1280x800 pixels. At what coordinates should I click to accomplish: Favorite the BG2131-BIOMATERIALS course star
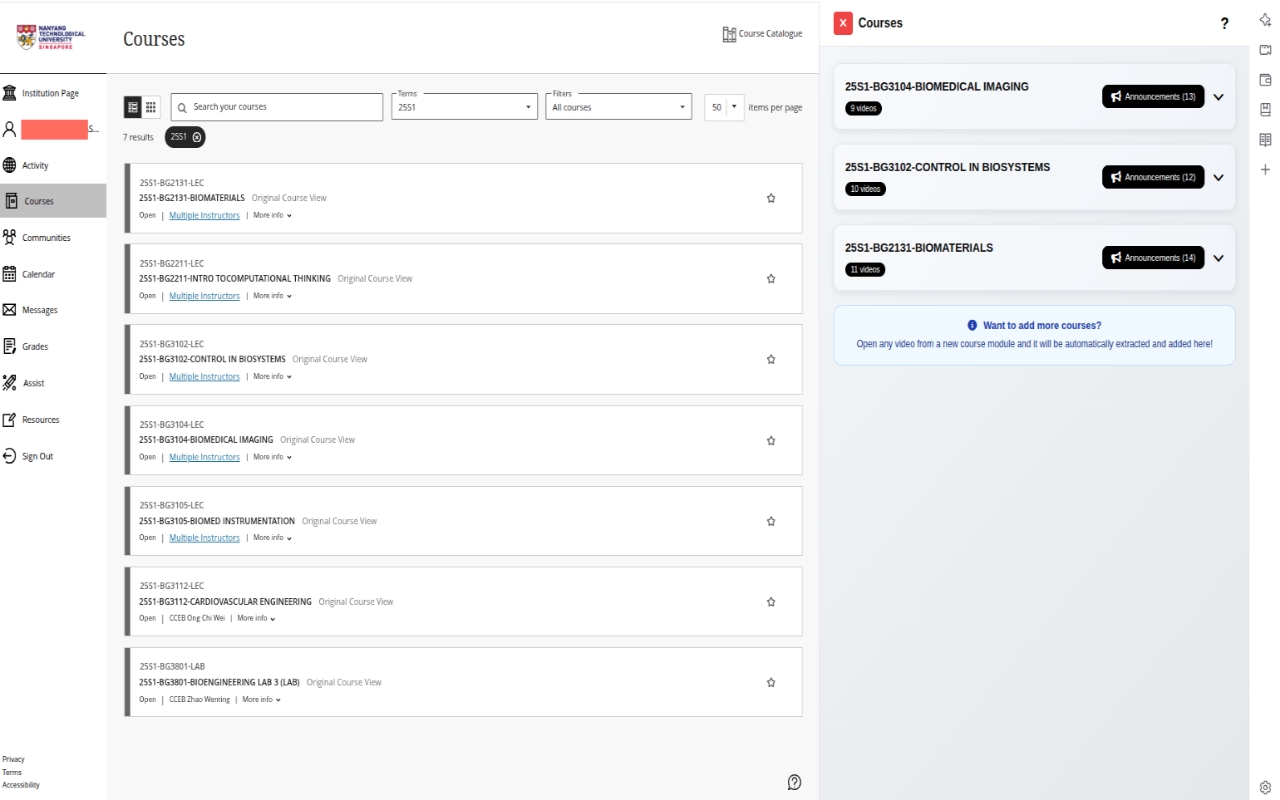tap(771, 198)
